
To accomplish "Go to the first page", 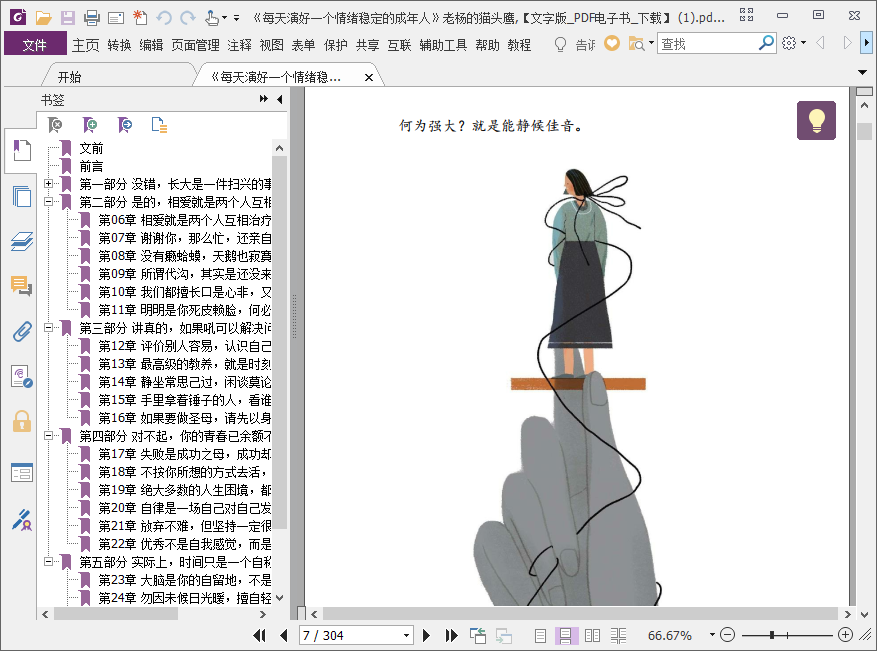I will click(259, 635).
